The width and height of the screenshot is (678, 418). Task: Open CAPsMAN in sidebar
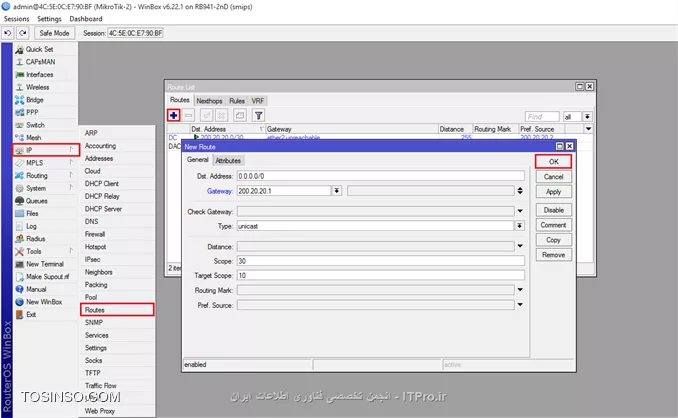[45, 62]
